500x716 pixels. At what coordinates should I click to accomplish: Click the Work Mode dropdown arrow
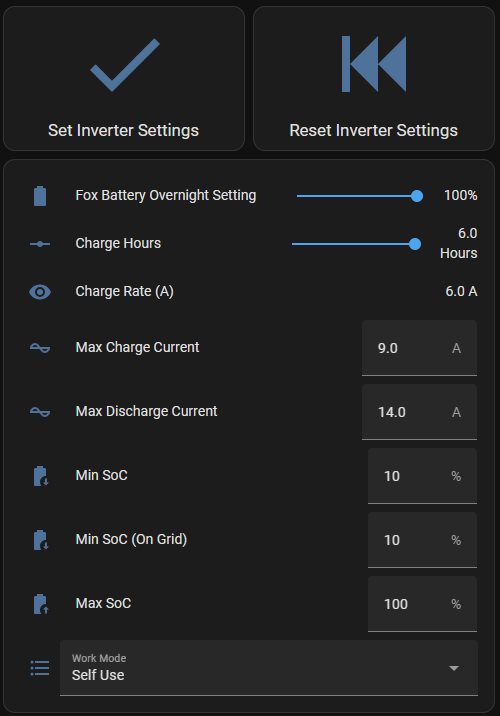coord(453,668)
